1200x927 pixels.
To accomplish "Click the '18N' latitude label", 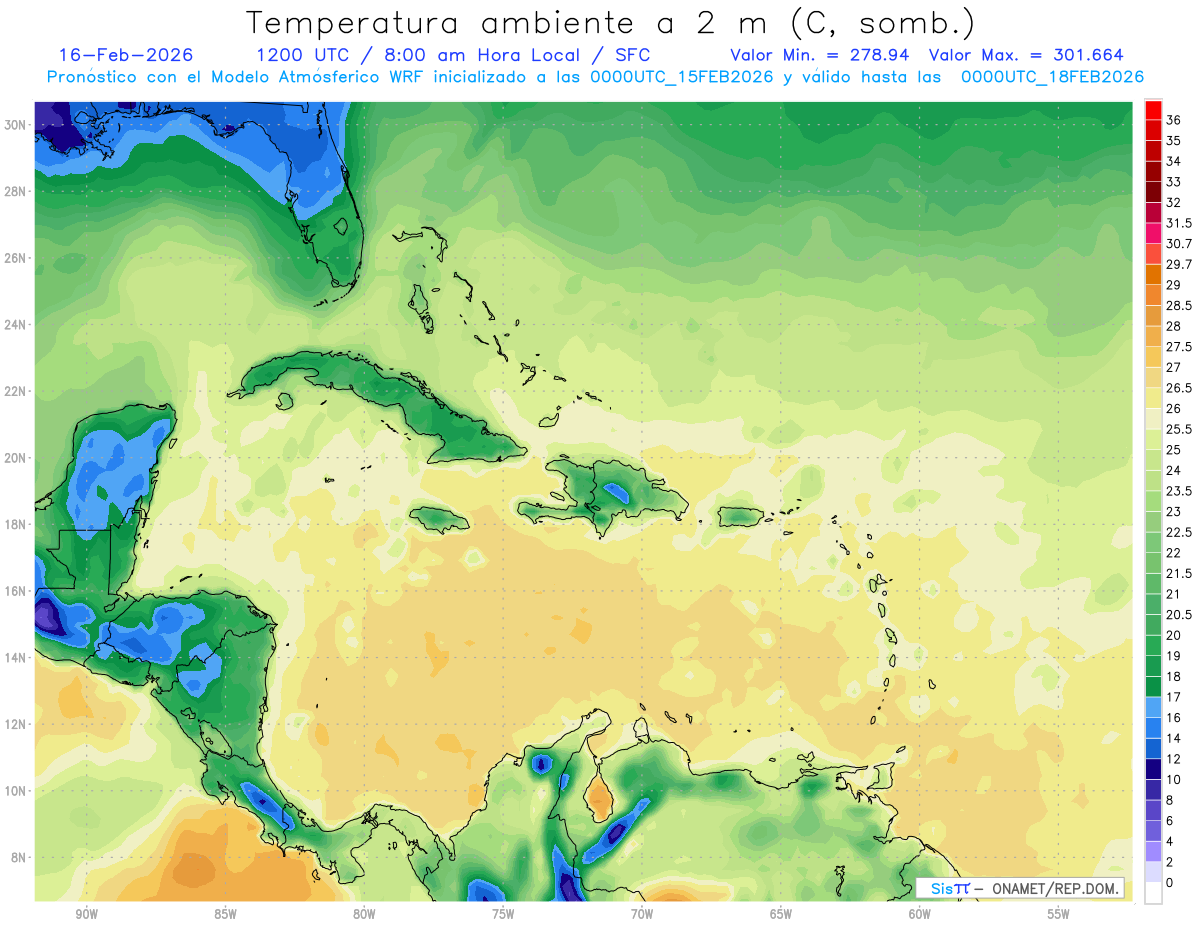I will tap(17, 524).
